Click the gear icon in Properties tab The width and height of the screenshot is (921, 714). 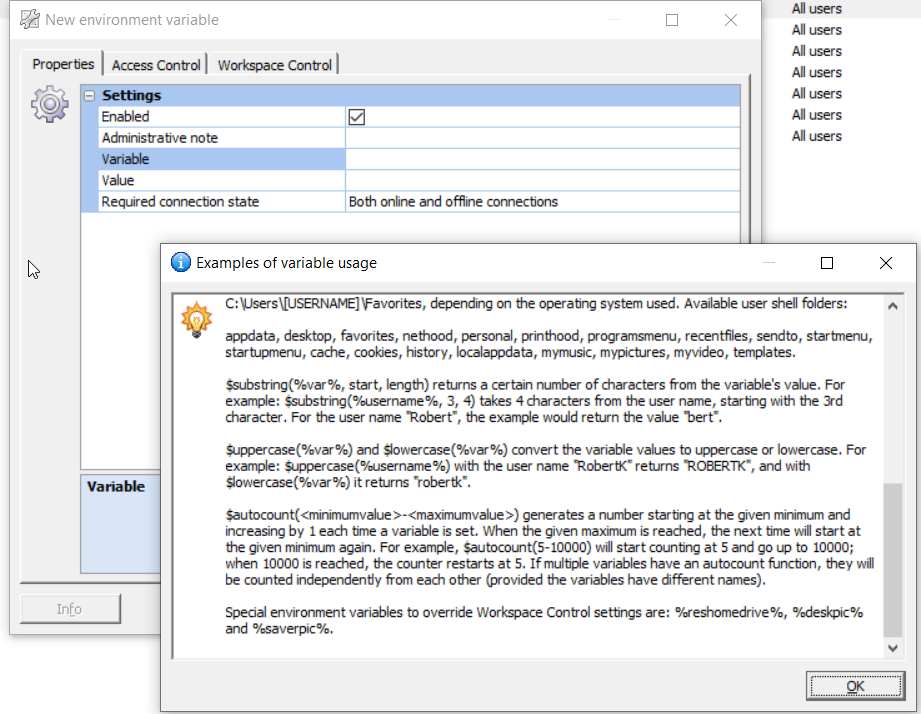click(50, 105)
